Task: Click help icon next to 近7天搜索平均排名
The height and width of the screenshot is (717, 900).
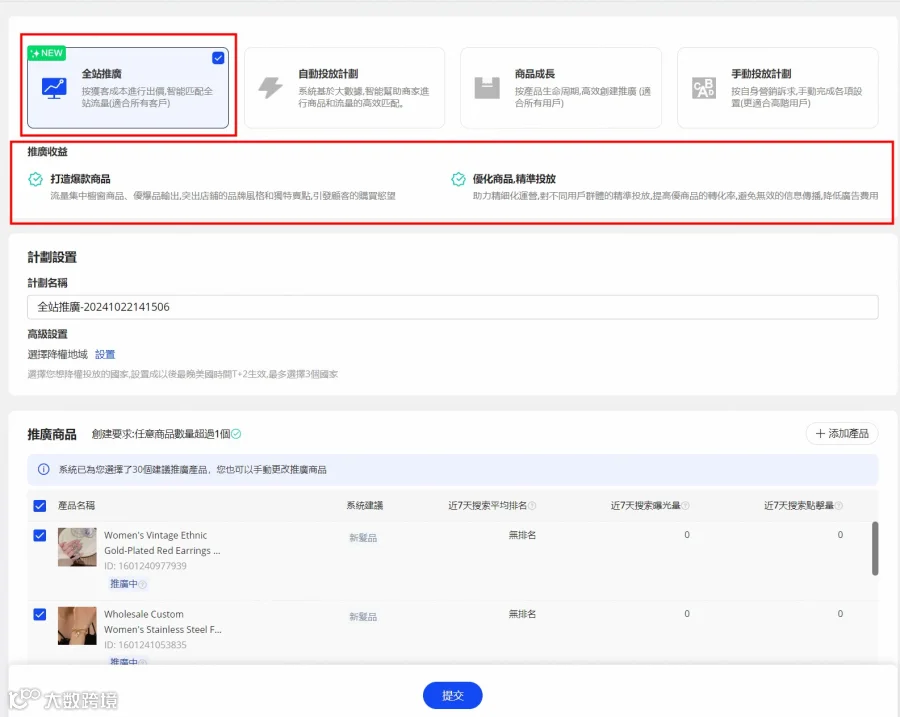Action: click(532, 506)
